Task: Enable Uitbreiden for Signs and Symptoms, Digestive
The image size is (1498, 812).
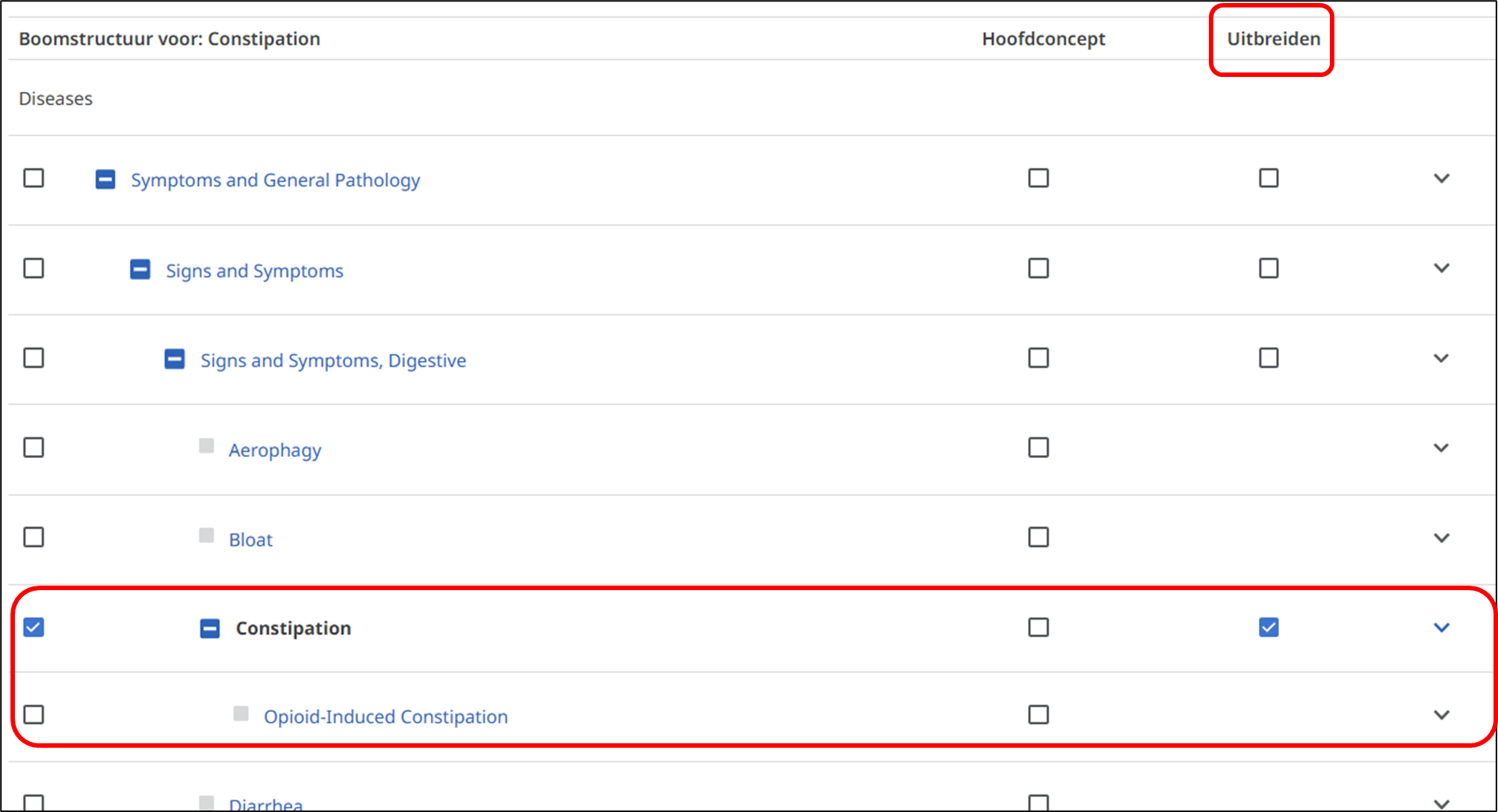Action: pos(1269,358)
